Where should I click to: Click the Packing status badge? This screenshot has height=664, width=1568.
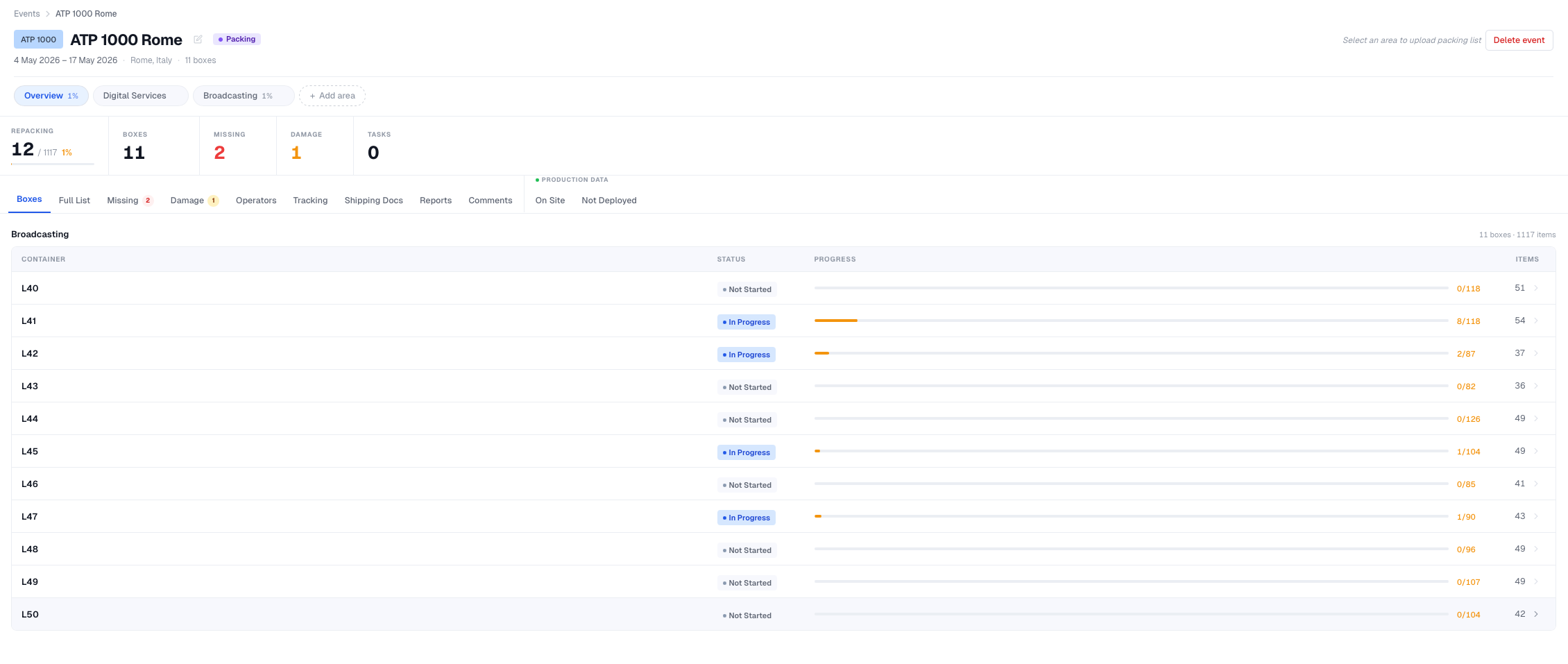[237, 40]
